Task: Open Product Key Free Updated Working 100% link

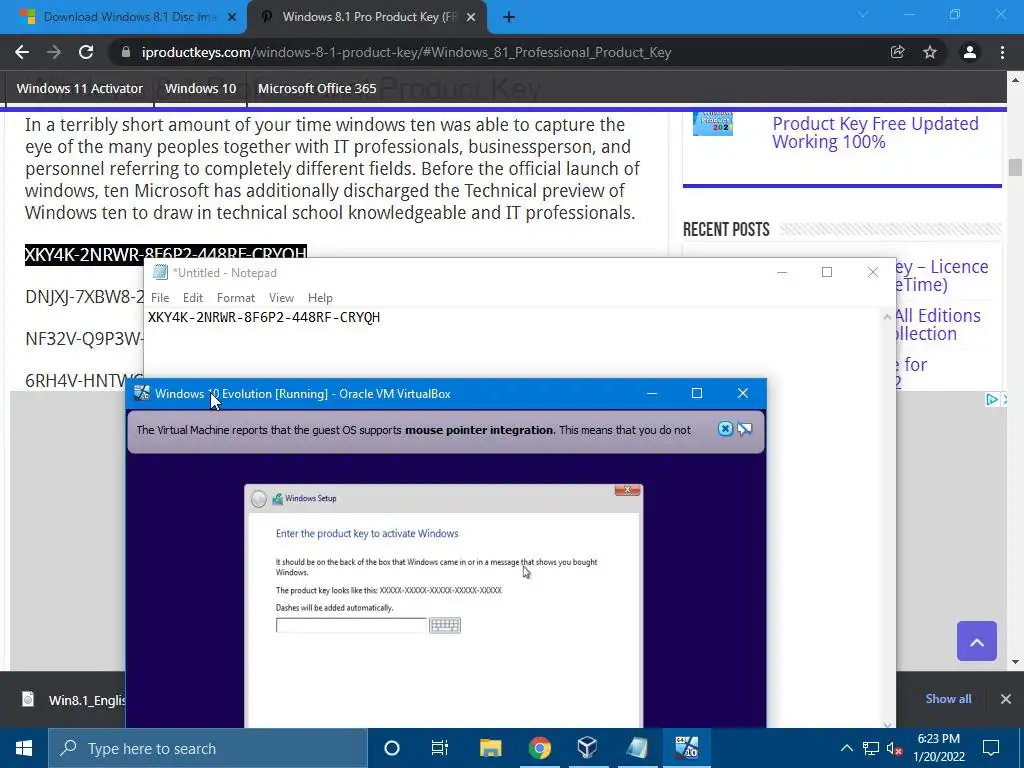Action: [875, 133]
